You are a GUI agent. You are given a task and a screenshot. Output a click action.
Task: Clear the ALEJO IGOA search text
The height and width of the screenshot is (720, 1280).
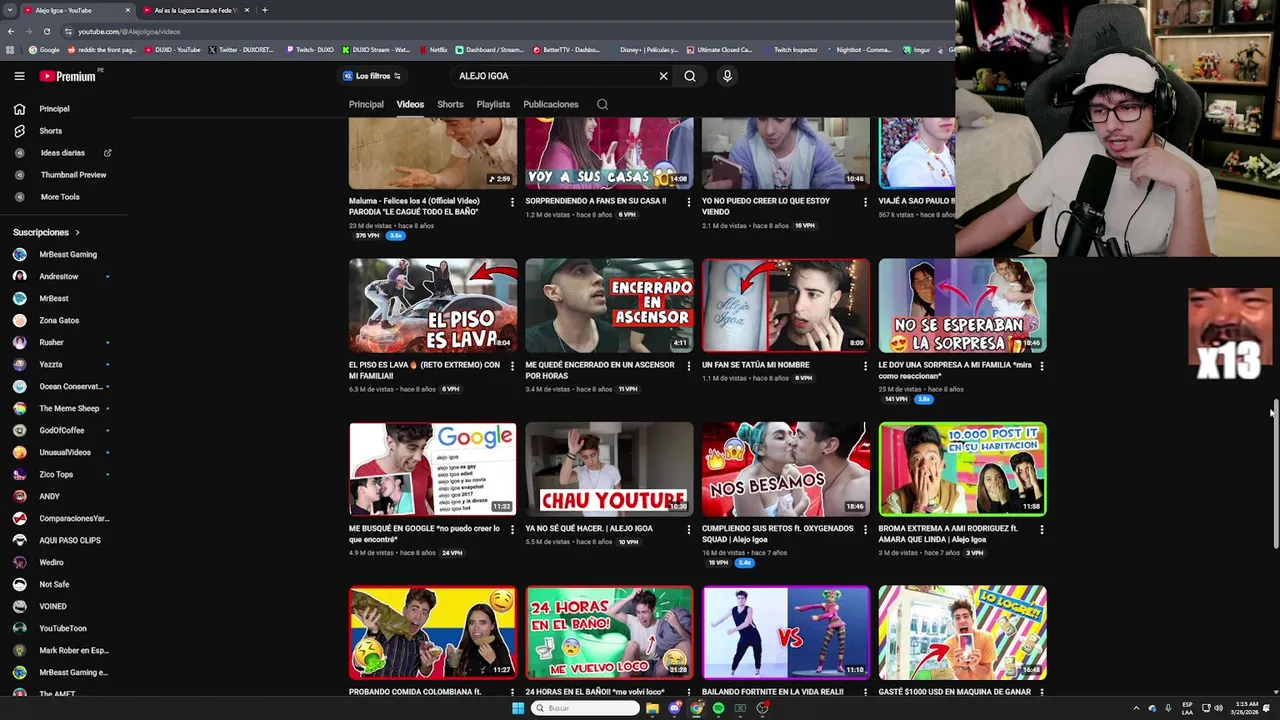click(663, 76)
